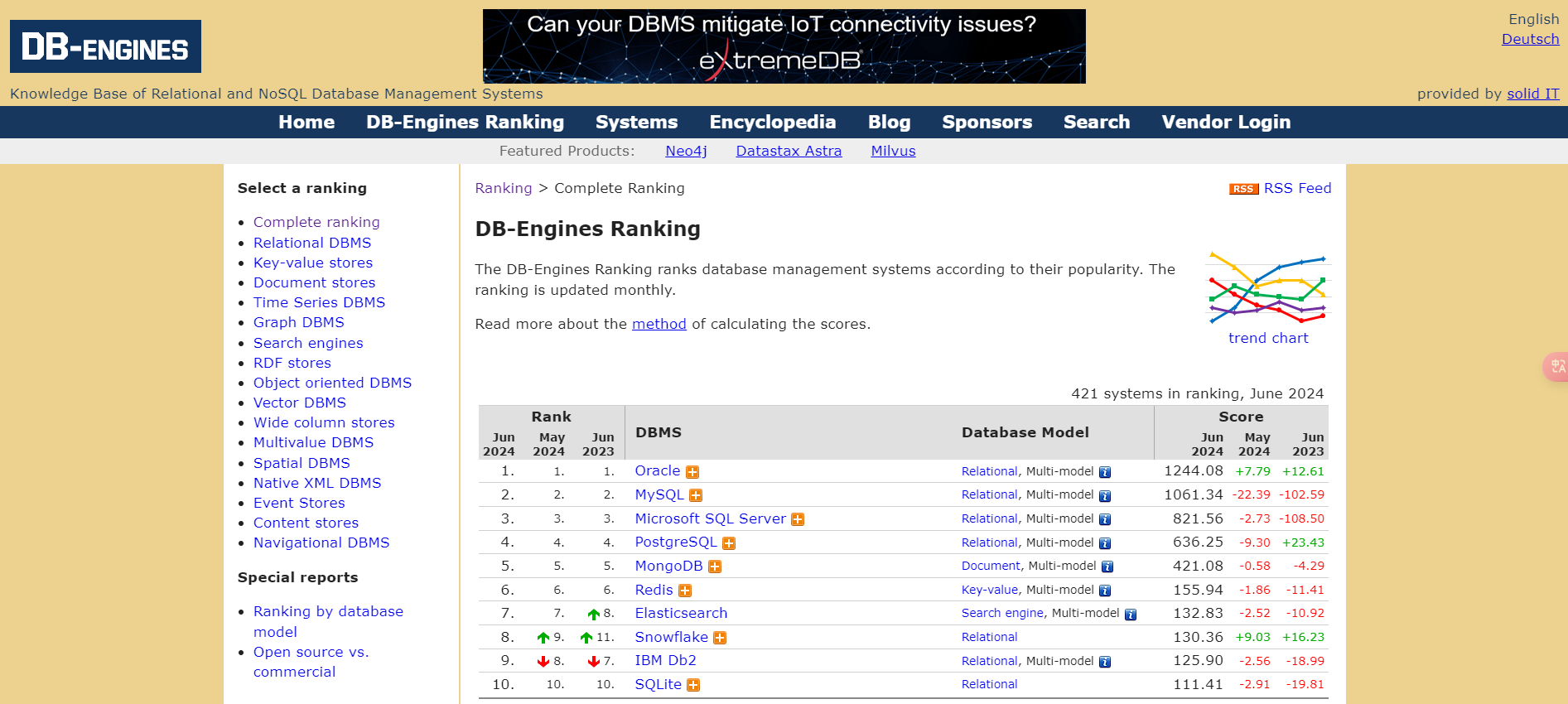This screenshot has width=1568, height=704.
Task: Expand MongoDB details with plus icon
Action: 715,567
